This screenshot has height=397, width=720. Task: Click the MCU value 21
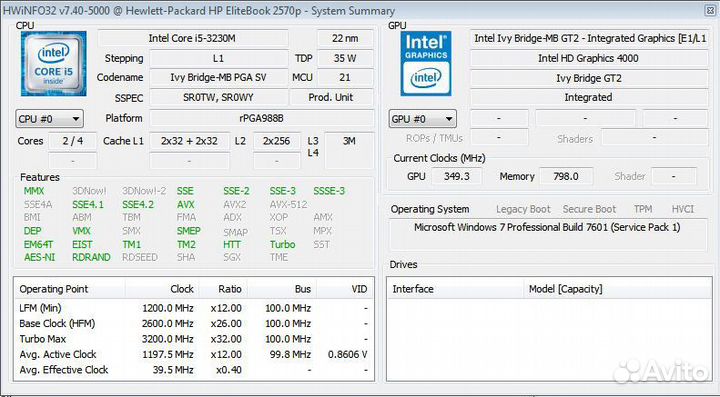pyautogui.click(x=345, y=78)
